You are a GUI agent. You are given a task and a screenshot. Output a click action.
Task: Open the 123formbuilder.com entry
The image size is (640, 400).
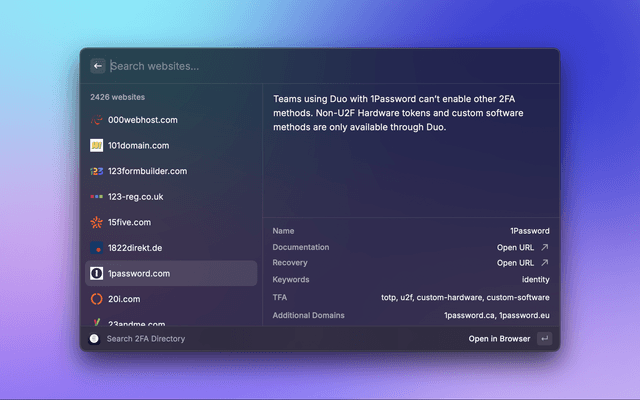click(x=171, y=171)
